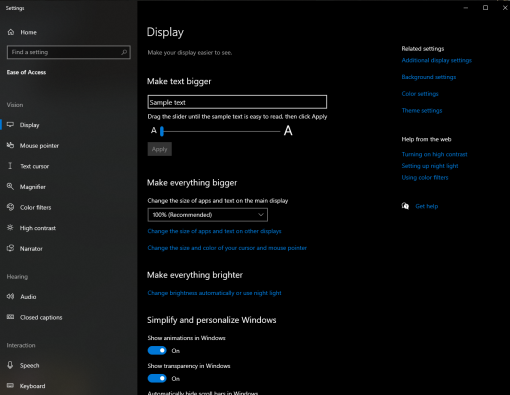Screen dimensions: 510x395
Task: Open Color settings link
Action: 420,94
